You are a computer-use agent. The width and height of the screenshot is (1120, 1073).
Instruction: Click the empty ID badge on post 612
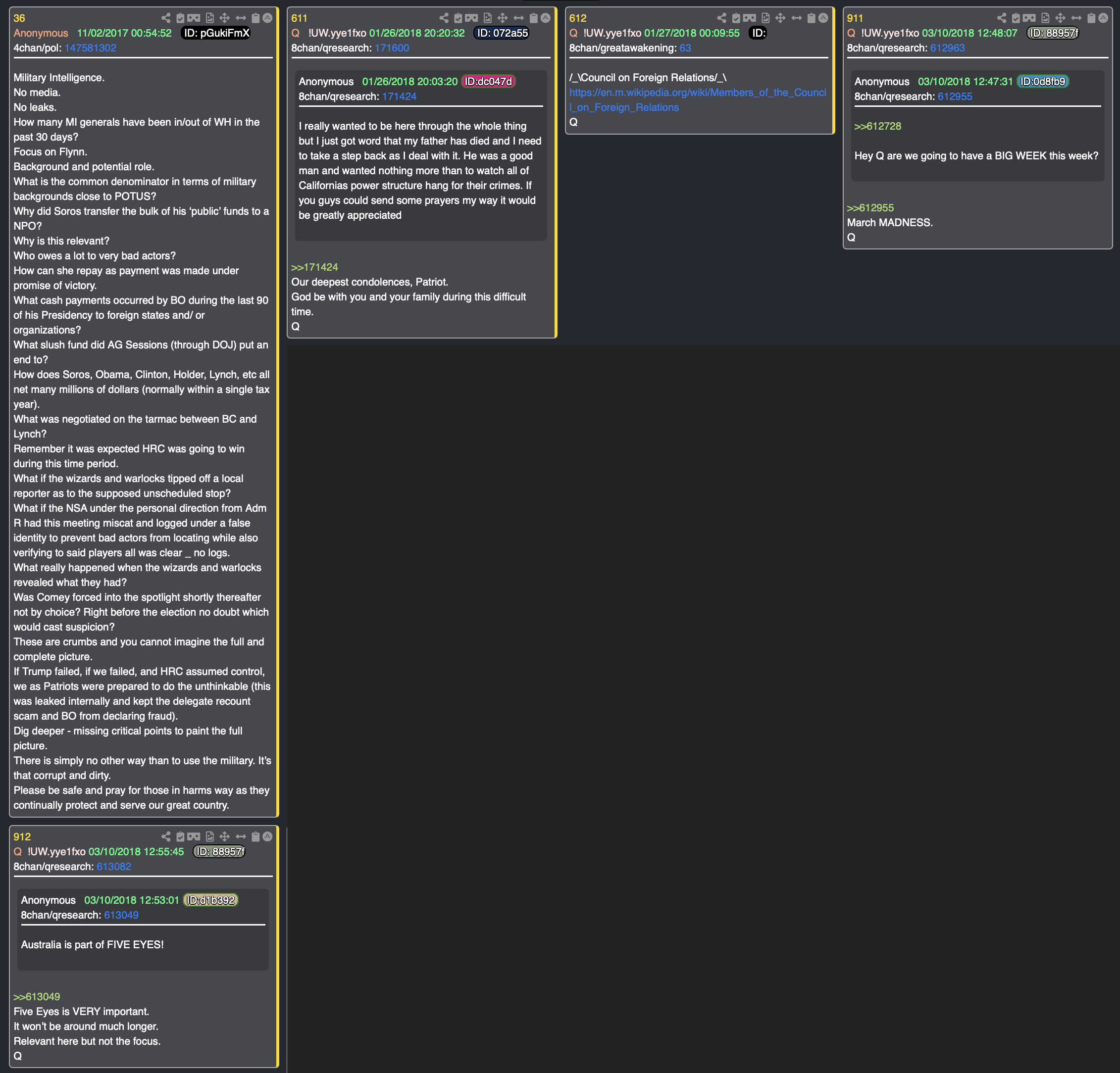[x=758, y=33]
